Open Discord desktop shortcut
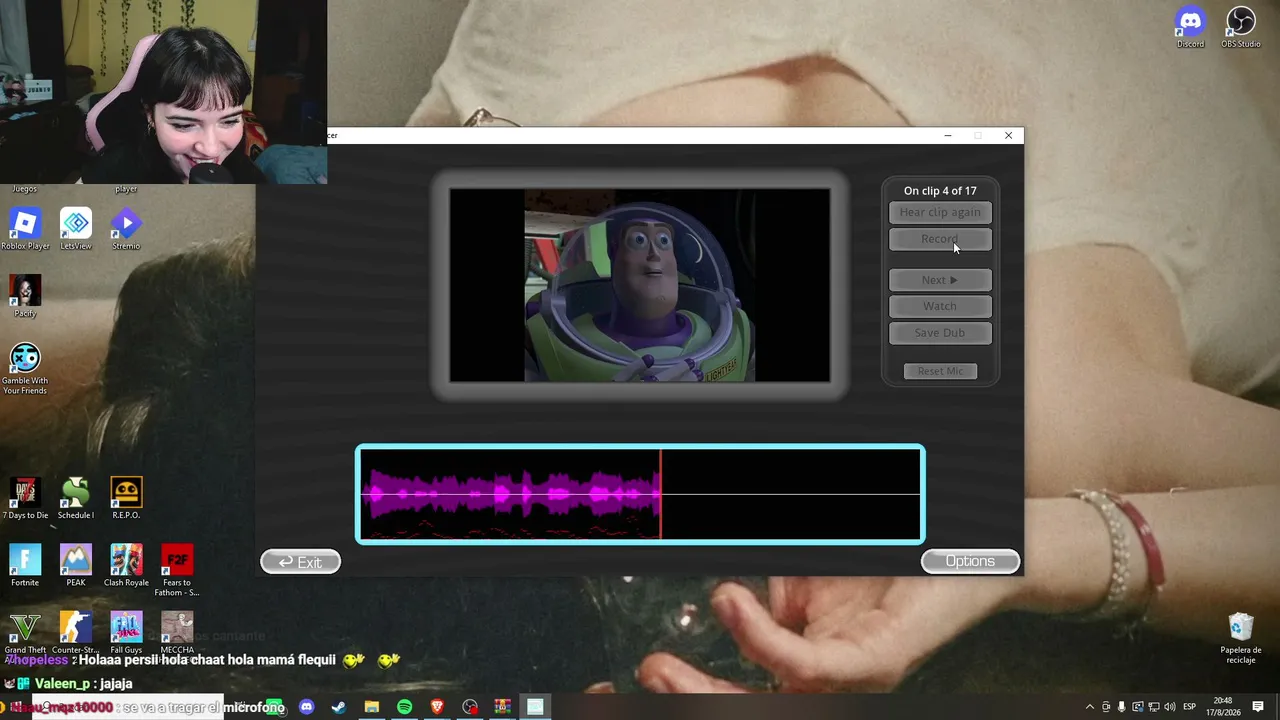 pyautogui.click(x=1190, y=27)
